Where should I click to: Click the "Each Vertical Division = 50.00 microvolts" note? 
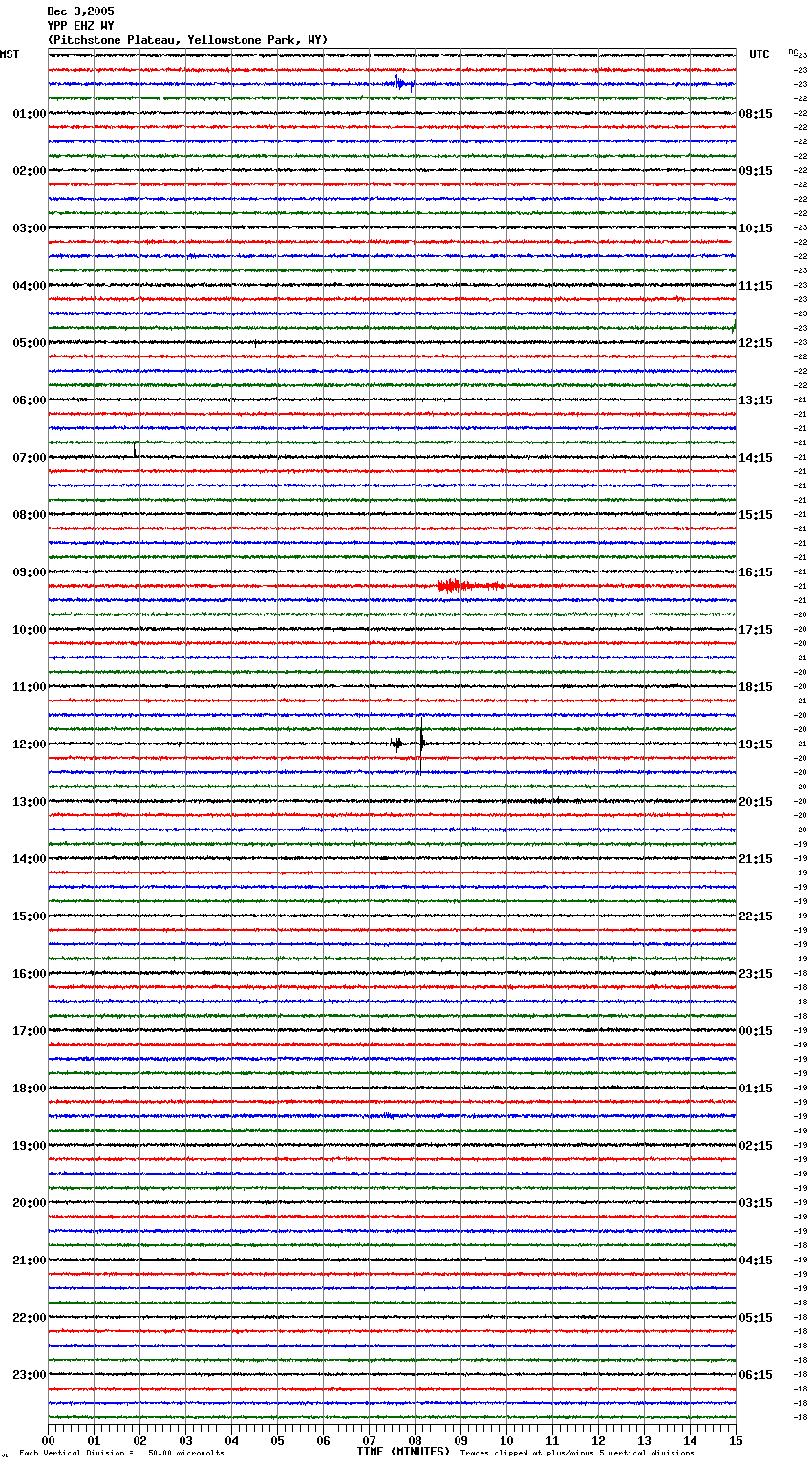point(122,1453)
